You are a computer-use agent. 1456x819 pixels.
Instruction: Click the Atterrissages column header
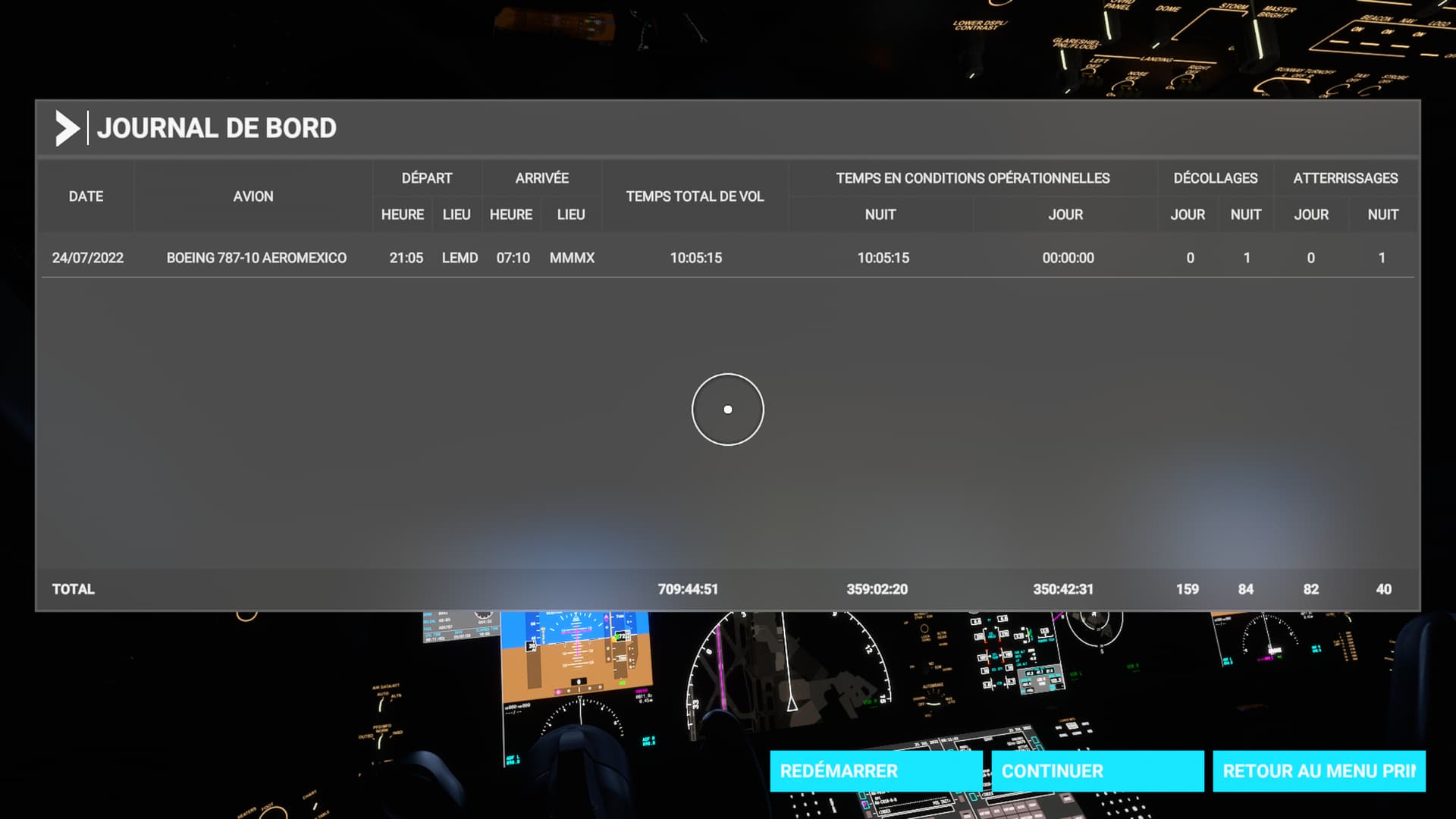tap(1345, 178)
